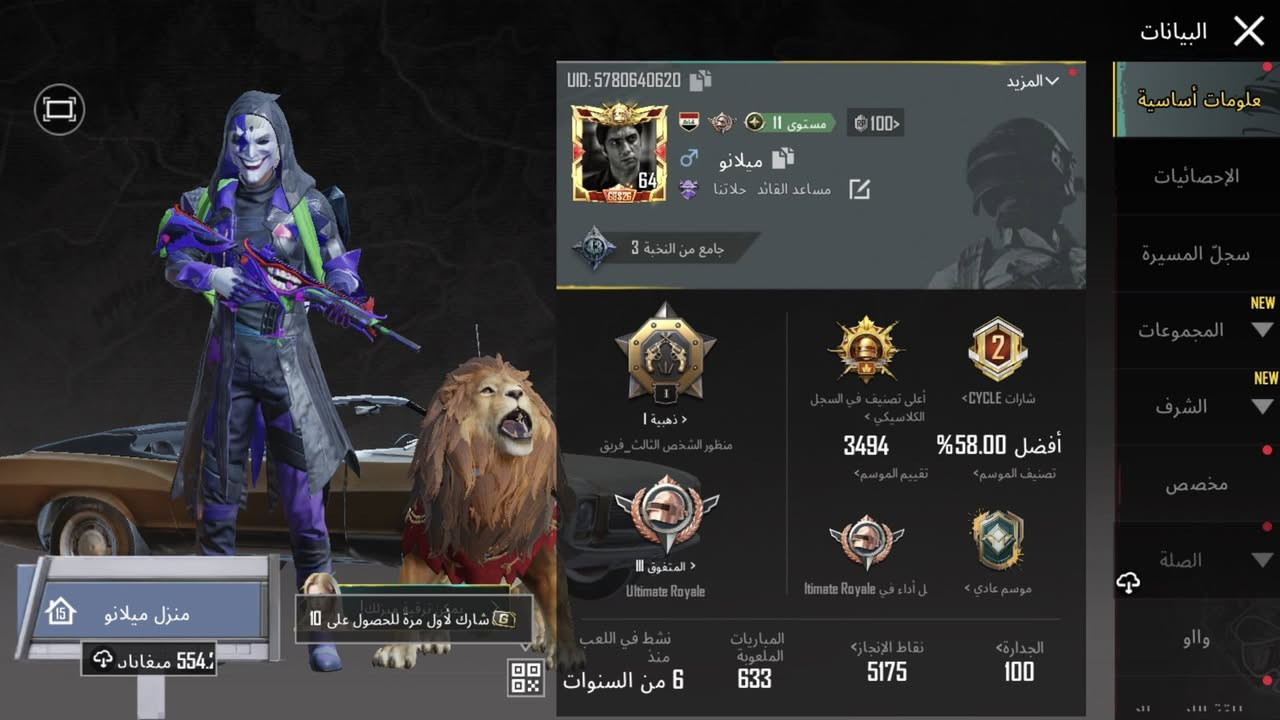Tap the share for first time reward banner
Image resolution: width=1280 pixels, height=720 pixels.
413,619
